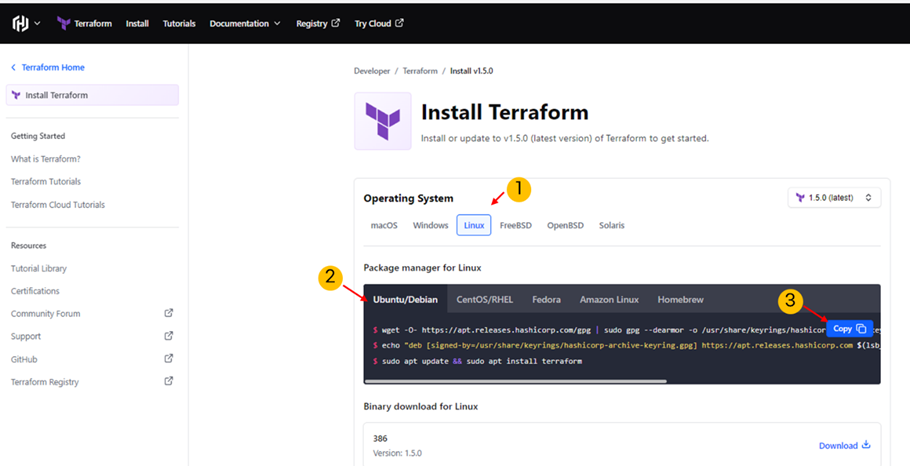Image resolution: width=910 pixels, height=466 pixels.
Task: Click the Version: 1.5.0 text
Action: click(x=397, y=453)
